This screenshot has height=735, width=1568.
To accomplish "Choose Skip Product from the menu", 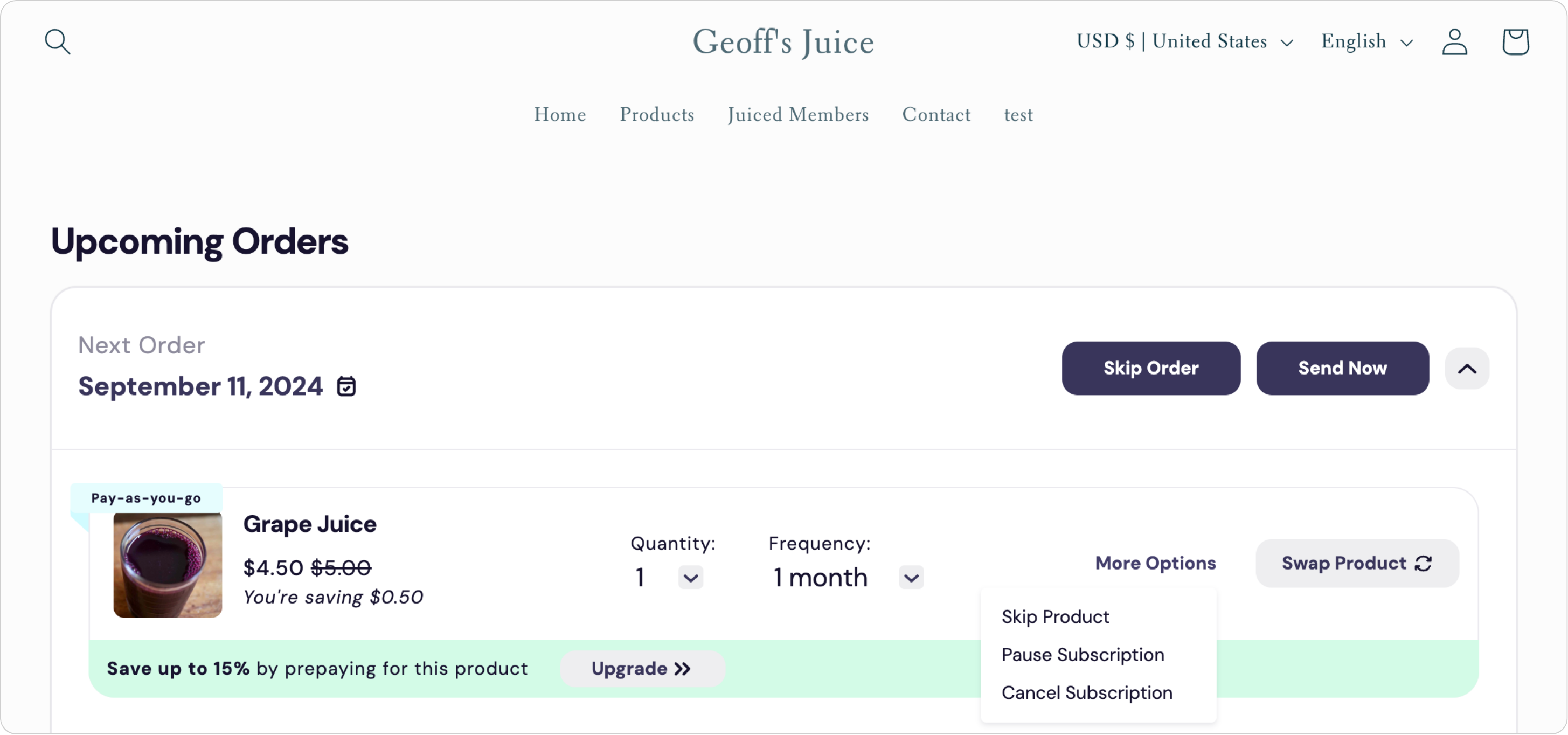I will [1056, 617].
